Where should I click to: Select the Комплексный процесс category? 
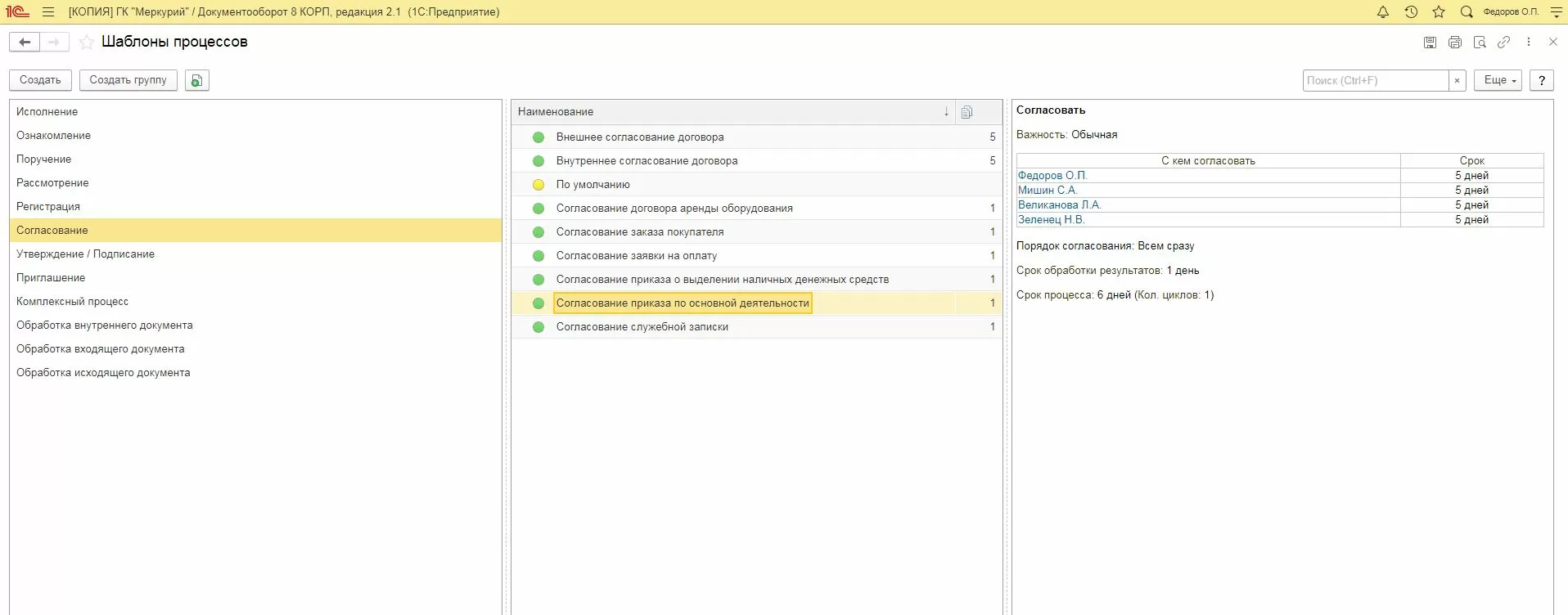pyautogui.click(x=72, y=302)
